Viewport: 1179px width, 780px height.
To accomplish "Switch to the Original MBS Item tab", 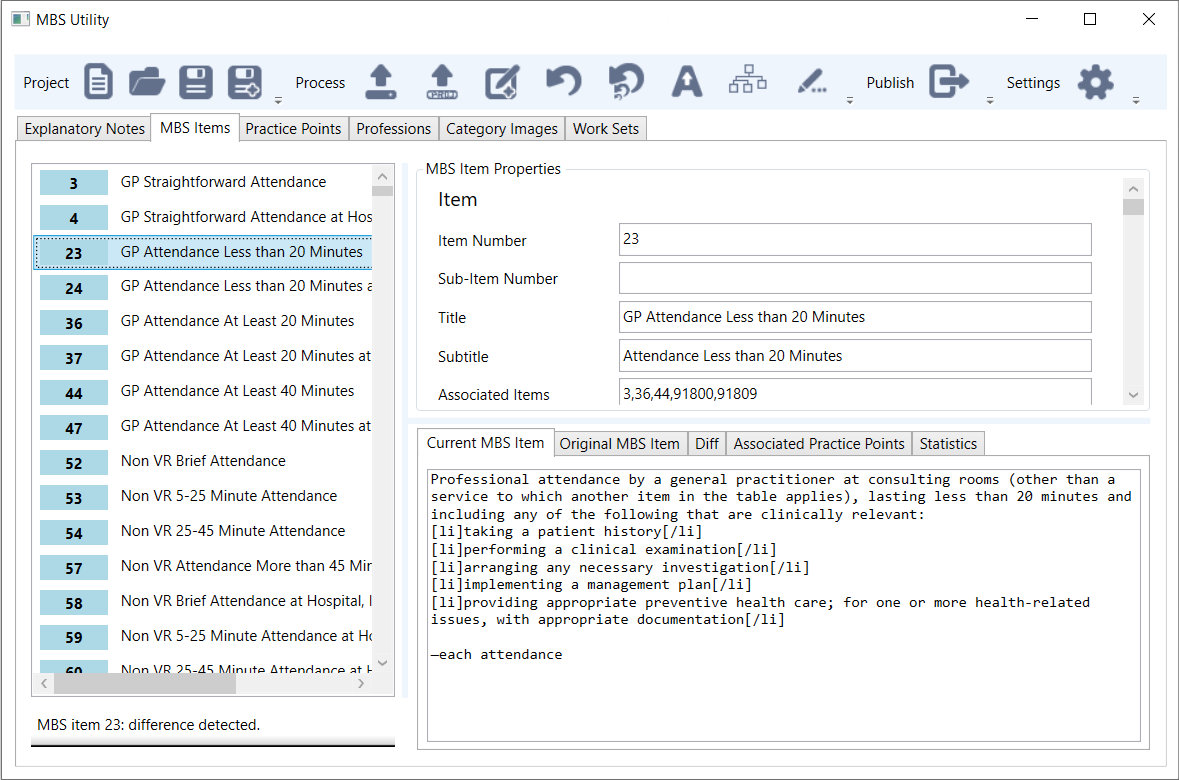I will (620, 444).
